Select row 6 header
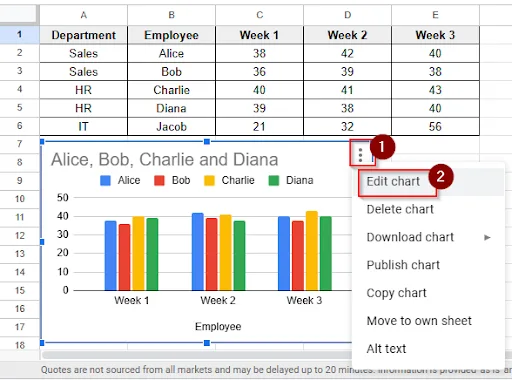The width and height of the screenshot is (512, 380). (x=19, y=126)
